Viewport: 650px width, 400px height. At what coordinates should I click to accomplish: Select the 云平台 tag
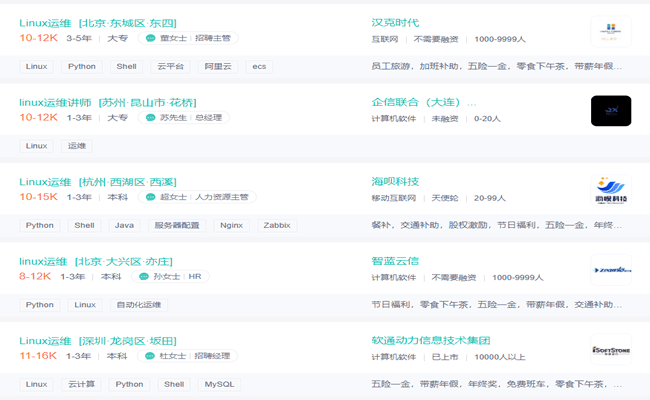(x=170, y=66)
